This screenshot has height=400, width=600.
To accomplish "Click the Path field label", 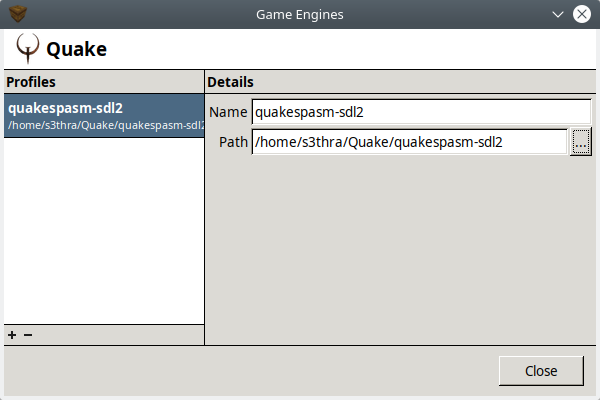I will tap(233, 142).
